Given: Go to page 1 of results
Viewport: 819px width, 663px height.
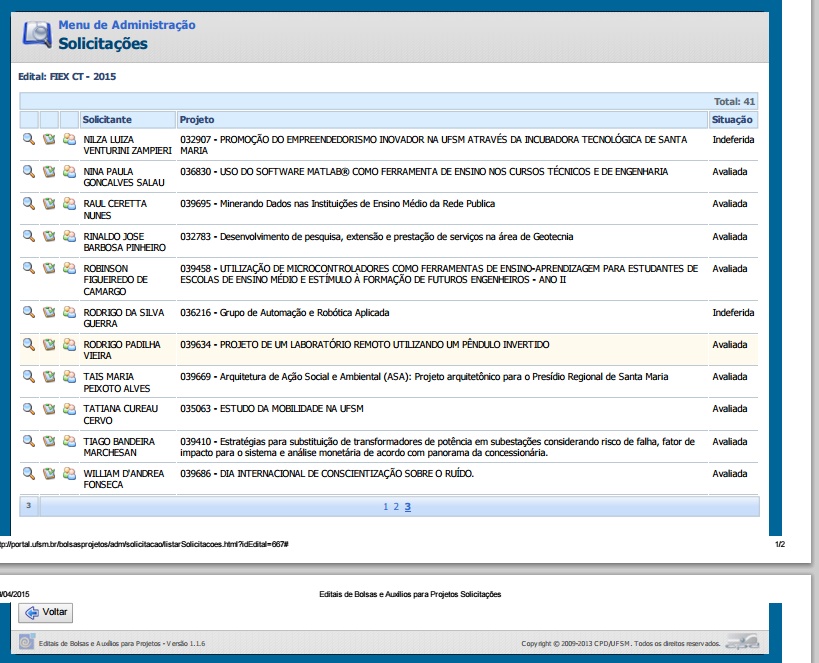Looking at the screenshot, I should tap(385, 507).
